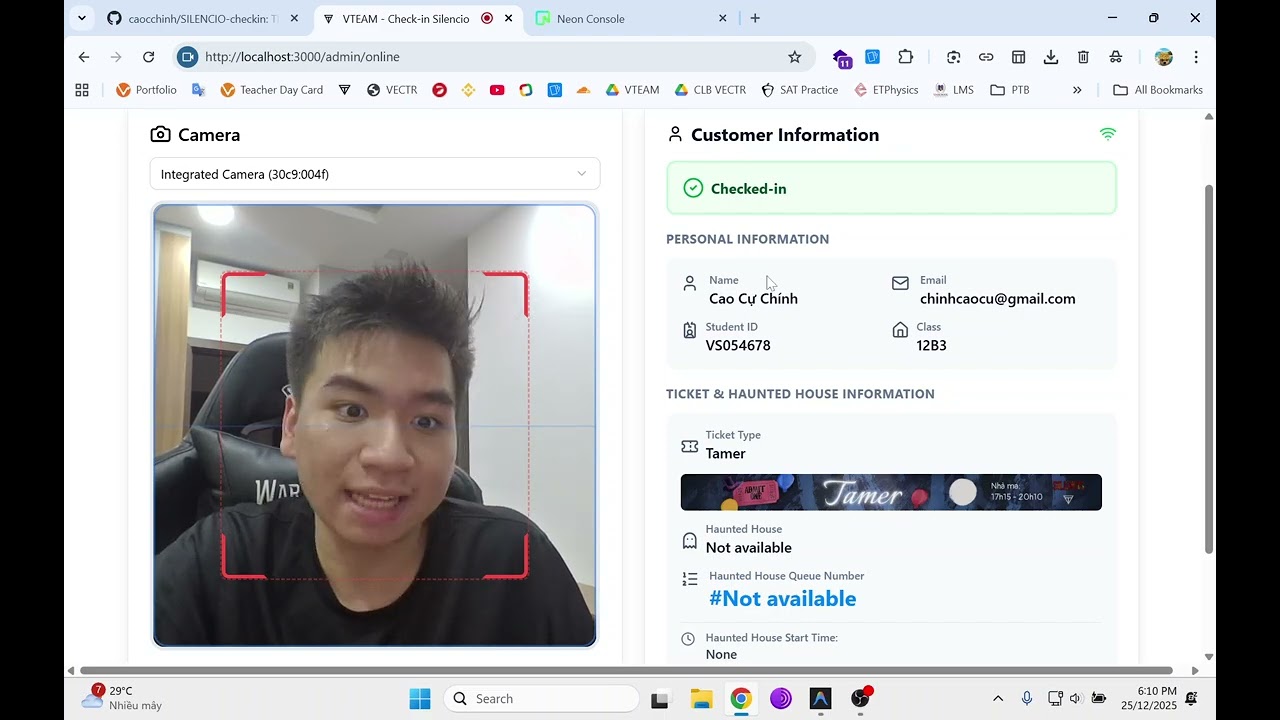1280x720 pixels.
Task: Click the copy link toolbar icon
Action: pyautogui.click(x=986, y=57)
